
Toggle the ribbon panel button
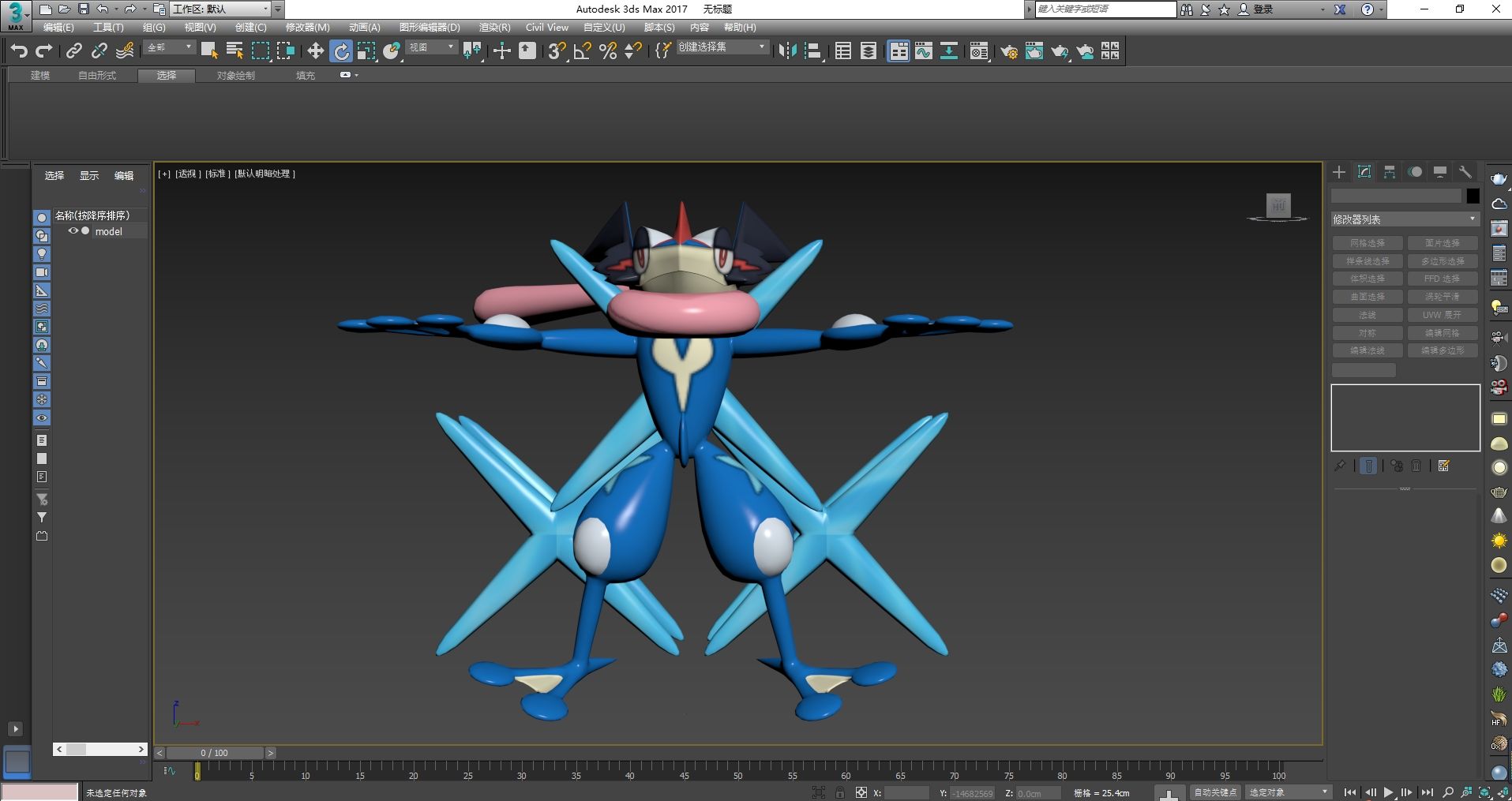[899, 51]
